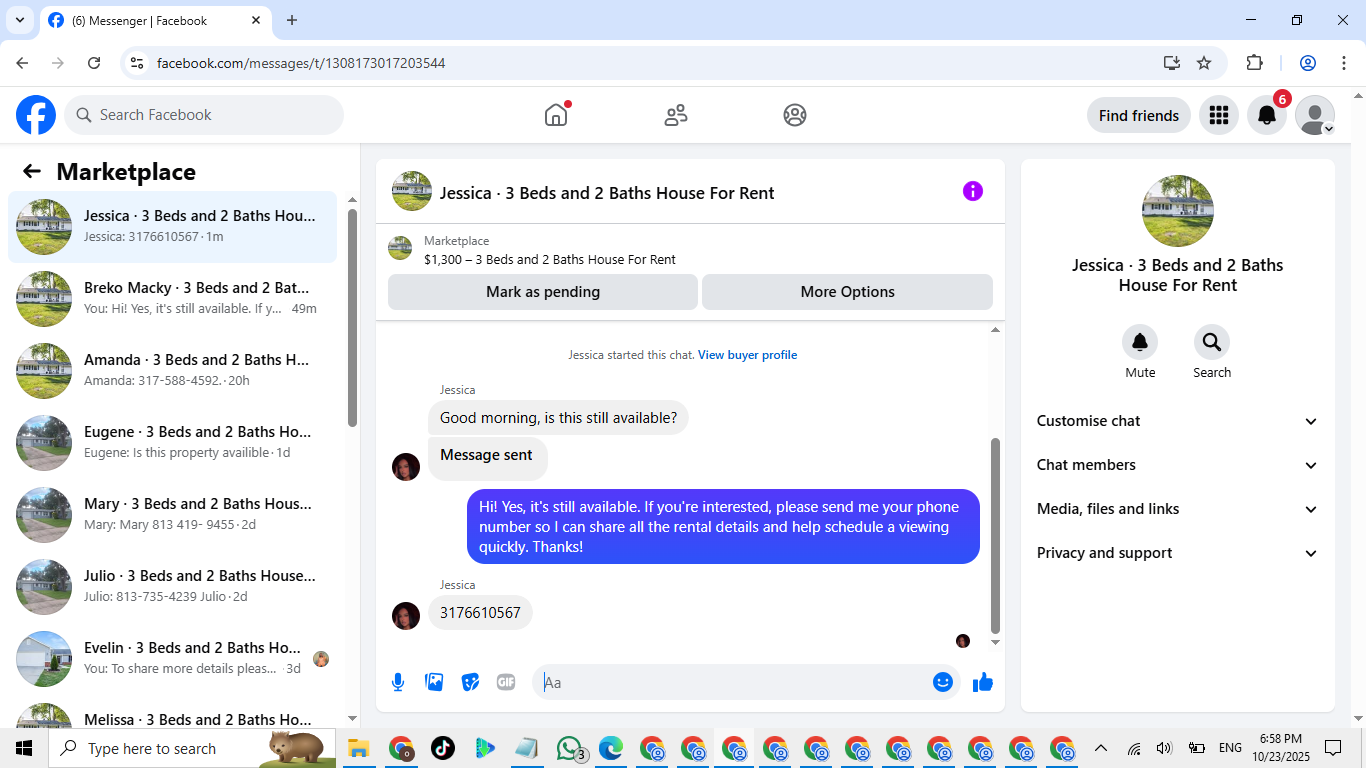Open the Friends icon in top navigation
Viewport: 1366px width, 768px height.
pos(676,115)
